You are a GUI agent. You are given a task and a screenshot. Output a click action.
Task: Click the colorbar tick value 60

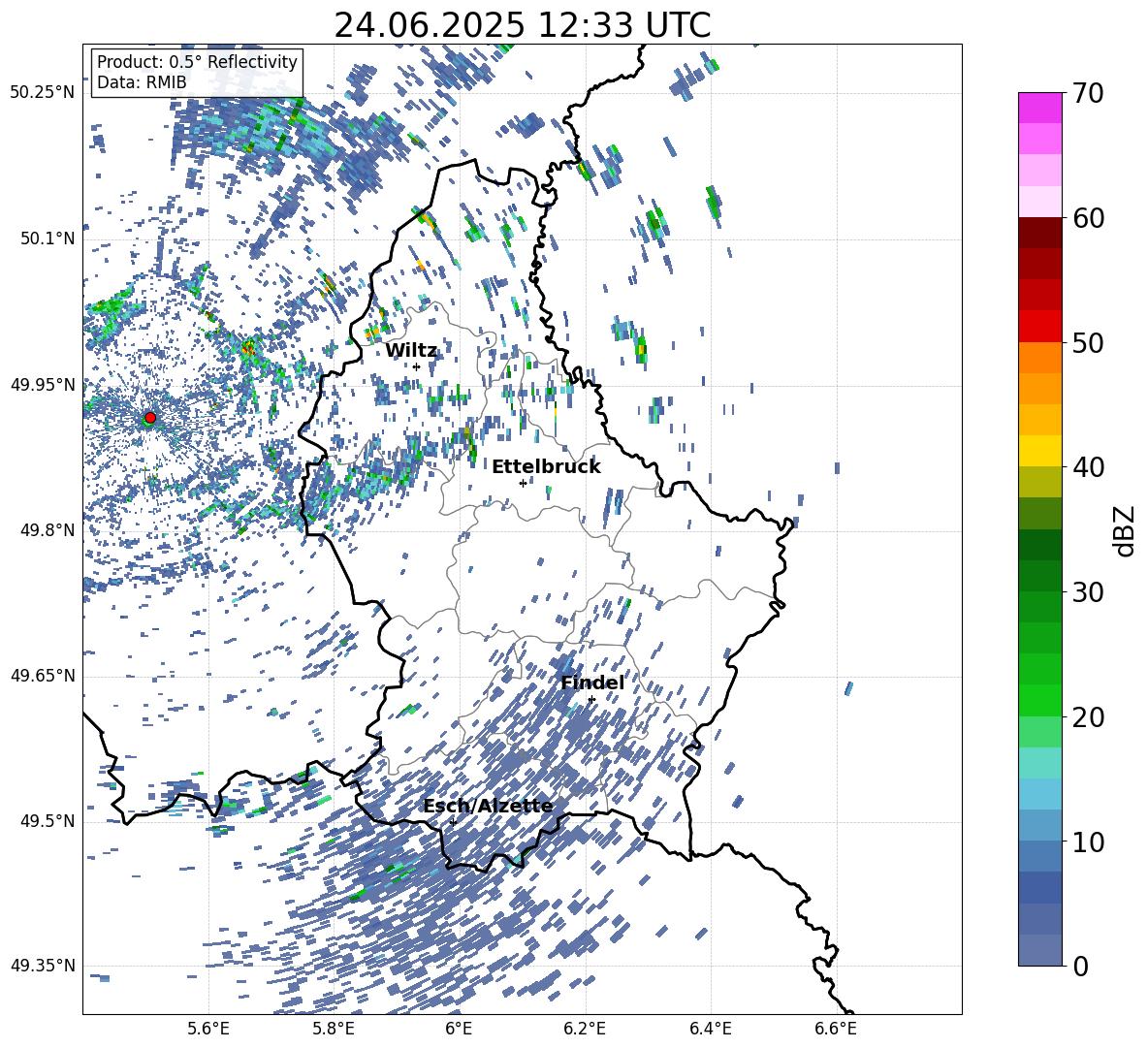[x=1088, y=218]
